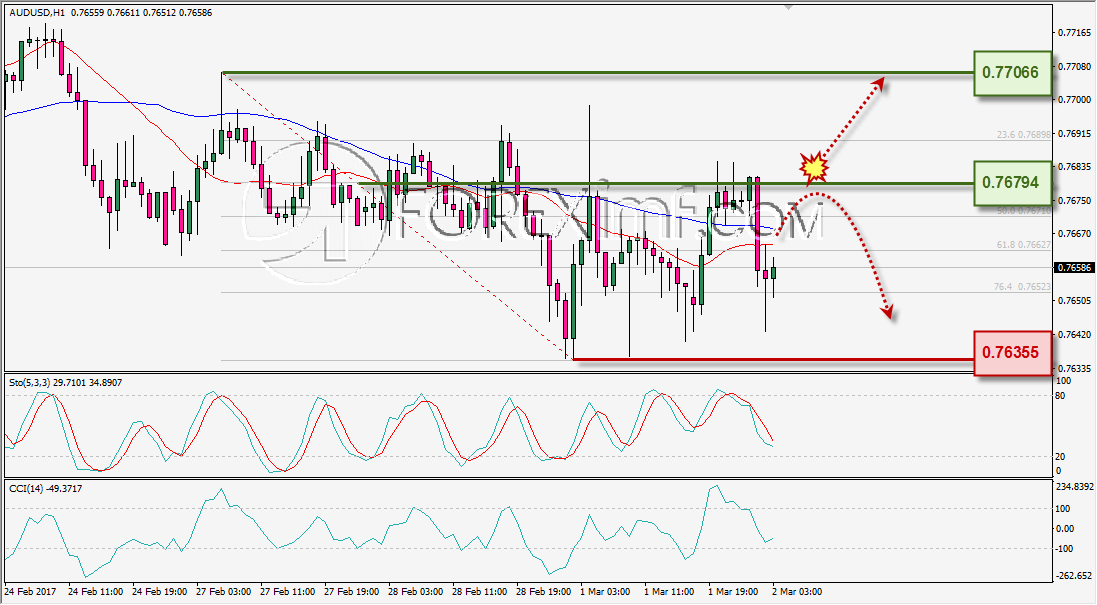Click the CCI scale value -262.652
1097x605 pixels.
(x=1074, y=576)
